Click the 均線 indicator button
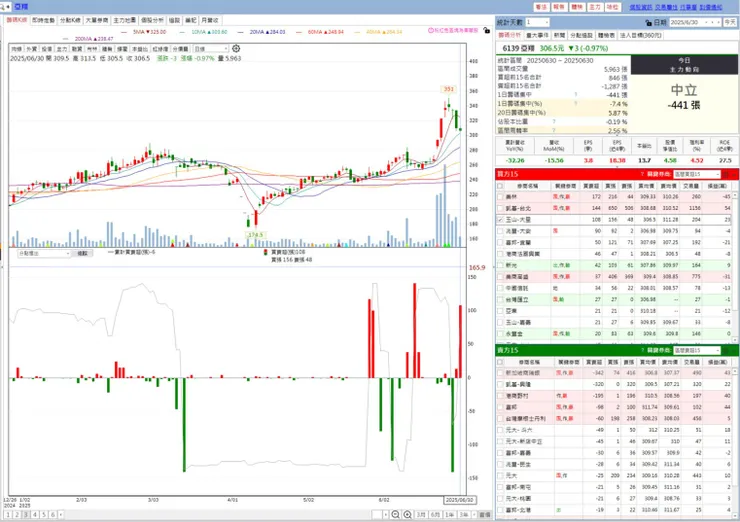 point(17,49)
